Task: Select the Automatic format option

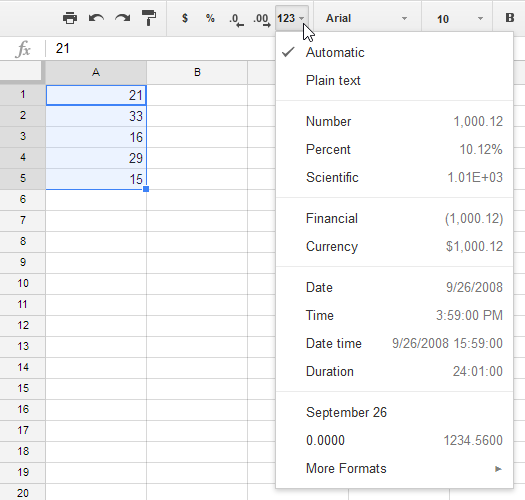Action: (394, 53)
